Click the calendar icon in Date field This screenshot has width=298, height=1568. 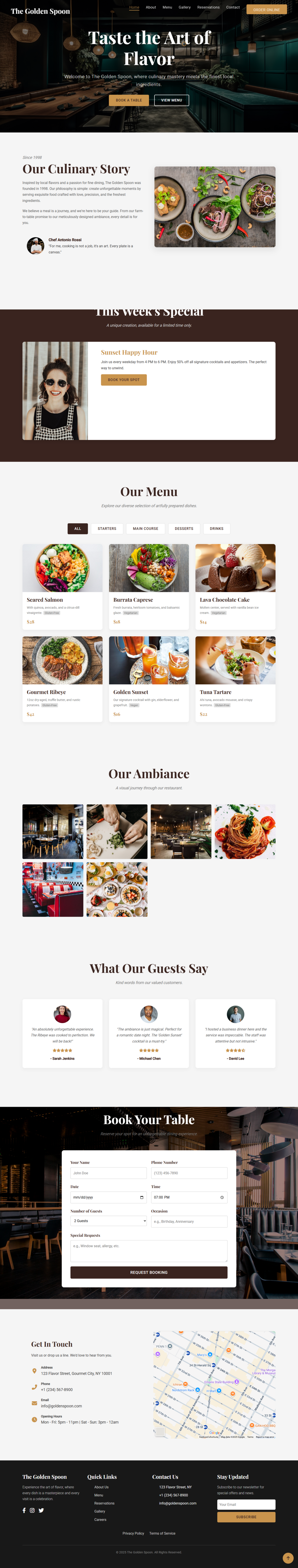(142, 1197)
